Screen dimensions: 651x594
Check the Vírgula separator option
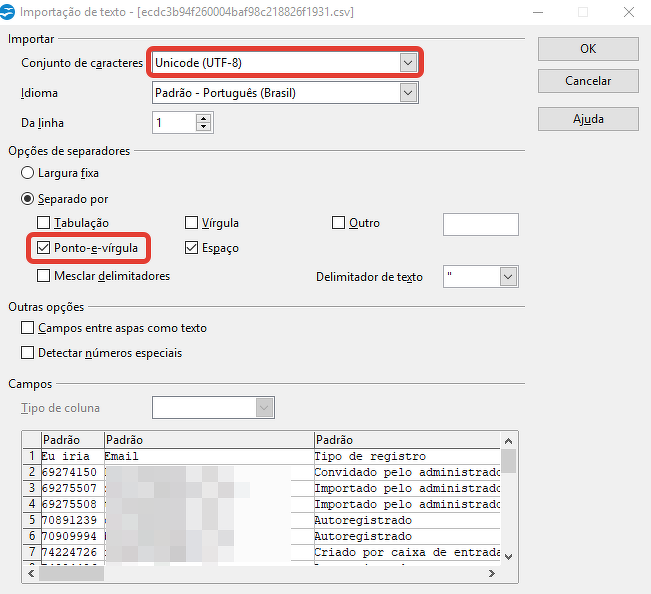[193, 223]
